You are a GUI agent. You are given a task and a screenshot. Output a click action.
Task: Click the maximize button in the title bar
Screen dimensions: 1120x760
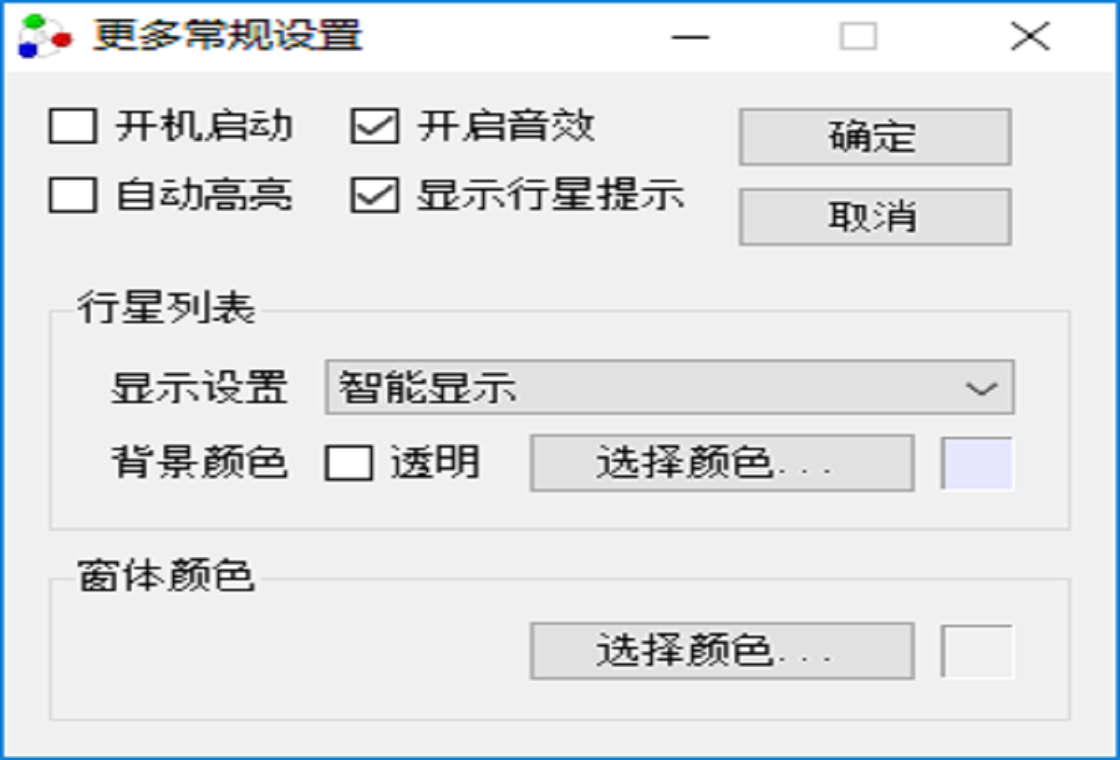[858, 36]
